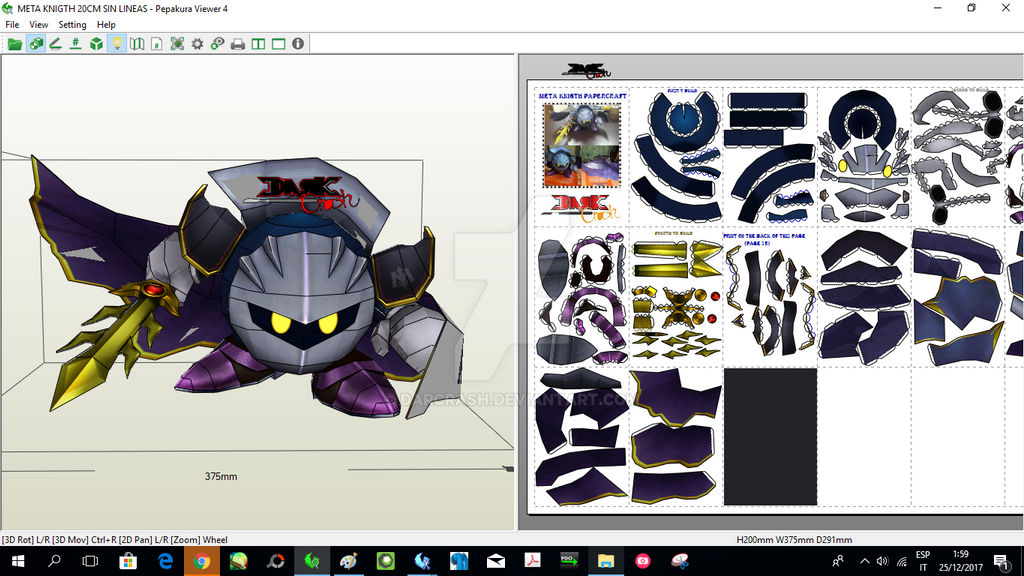Open settings with the gear icon

[197, 44]
